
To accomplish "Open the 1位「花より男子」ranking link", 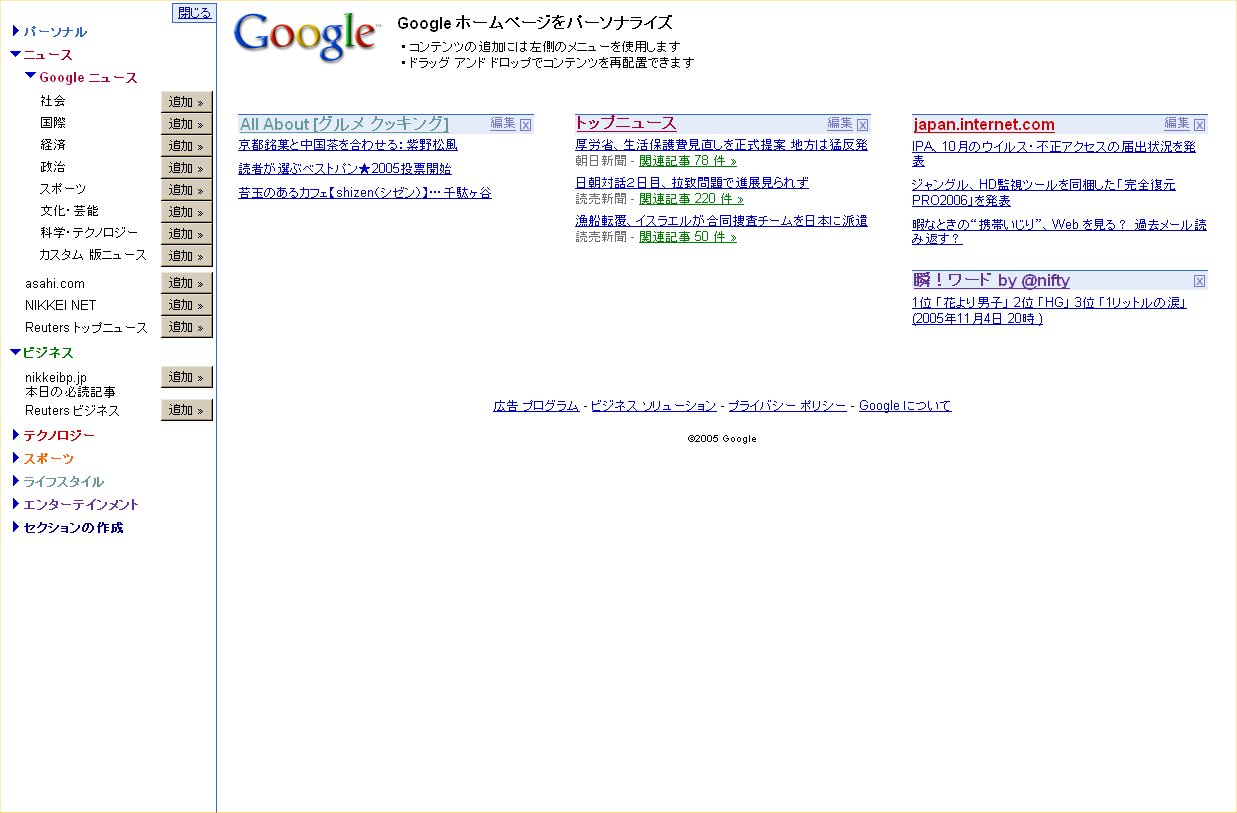I will [1049, 310].
